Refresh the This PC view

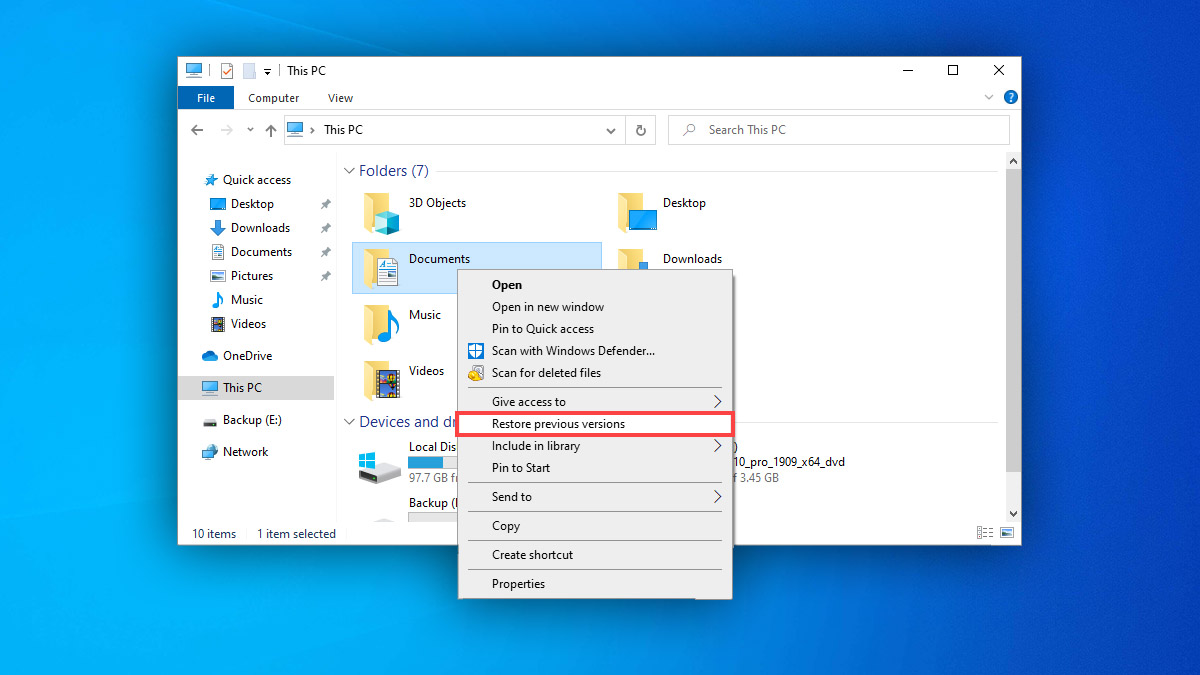pos(641,130)
